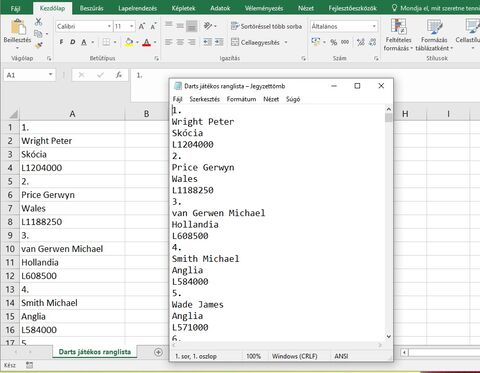Open the Betűtípus group dialog launcher
Image resolution: width=480 pixels, height=373 pixels.
coord(156,58)
